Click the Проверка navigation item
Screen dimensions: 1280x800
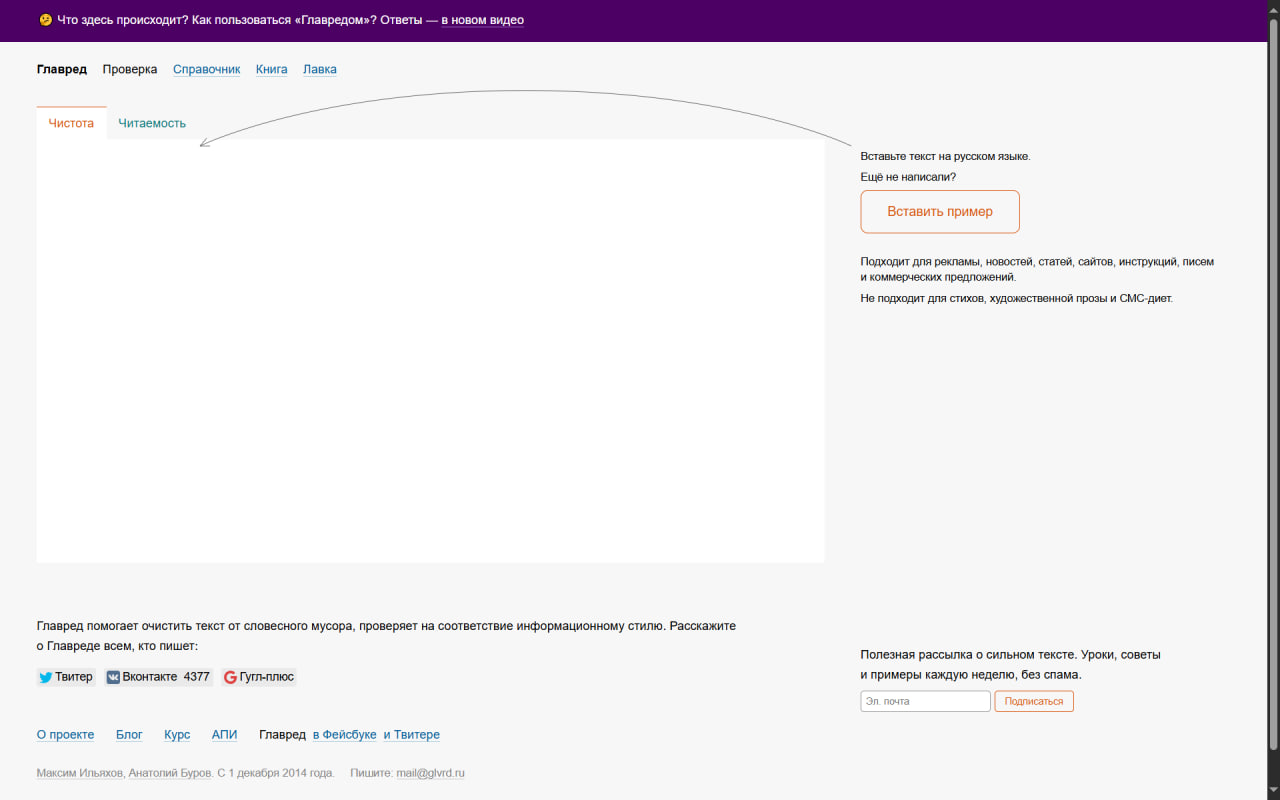130,69
